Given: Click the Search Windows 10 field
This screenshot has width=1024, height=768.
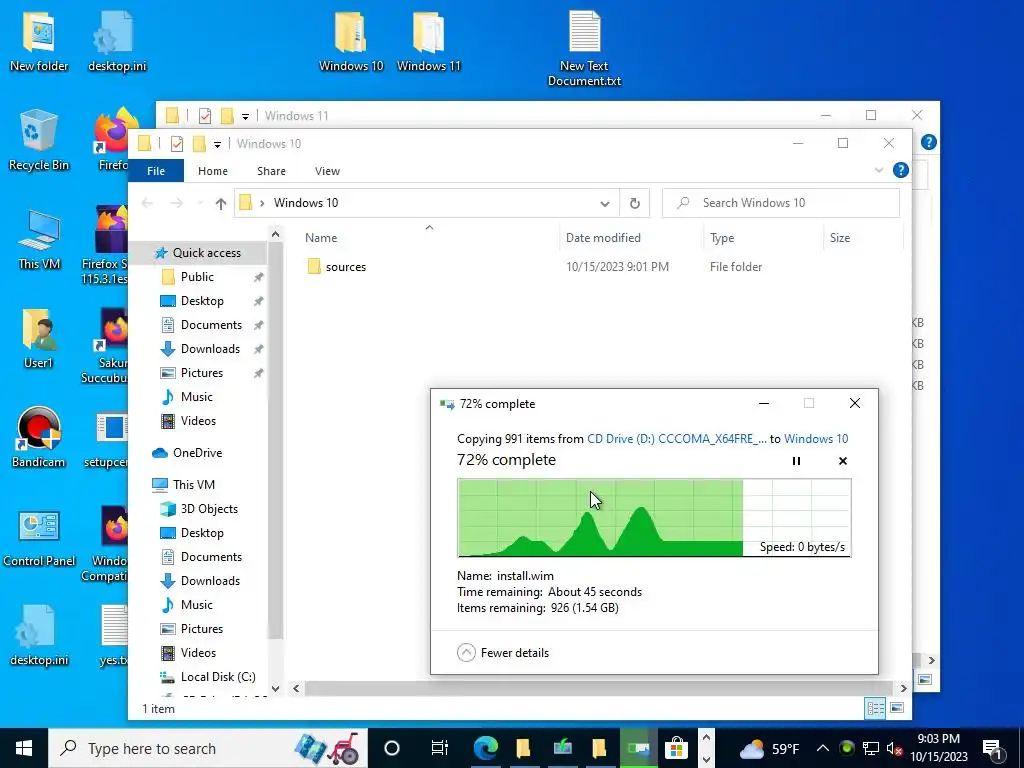Looking at the screenshot, I should click(x=780, y=203).
